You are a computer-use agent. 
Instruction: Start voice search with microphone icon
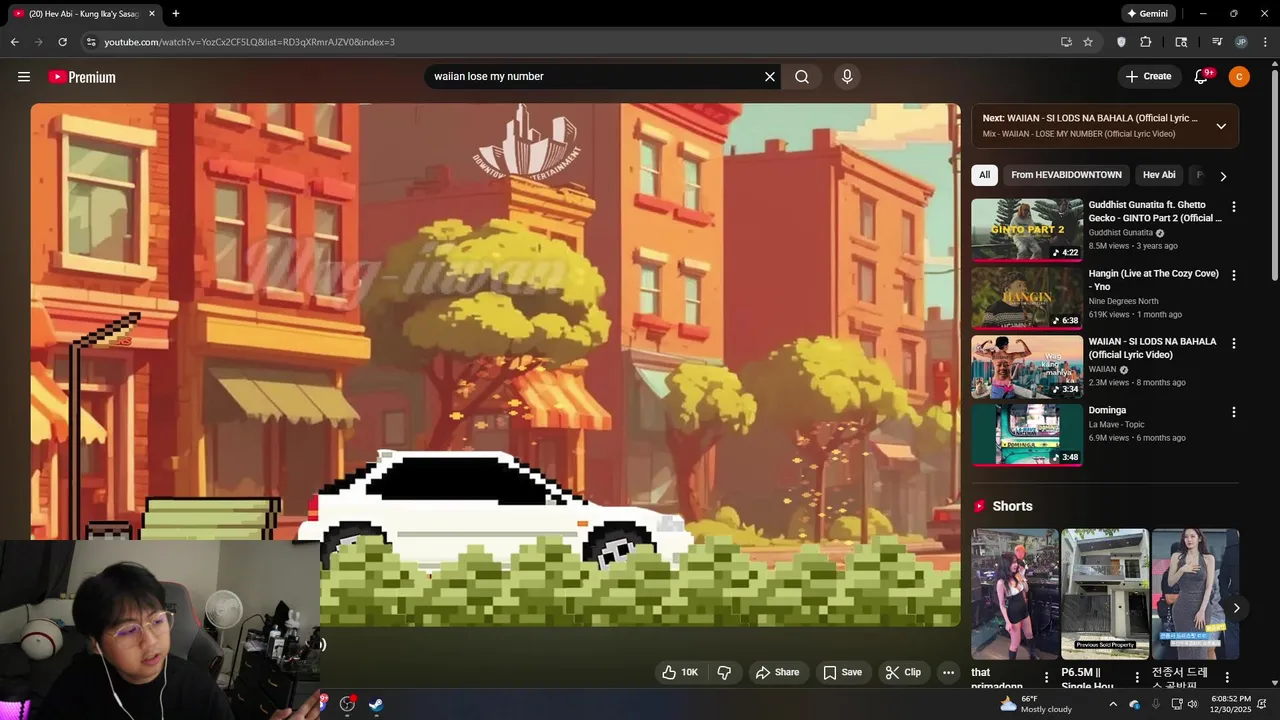(847, 77)
